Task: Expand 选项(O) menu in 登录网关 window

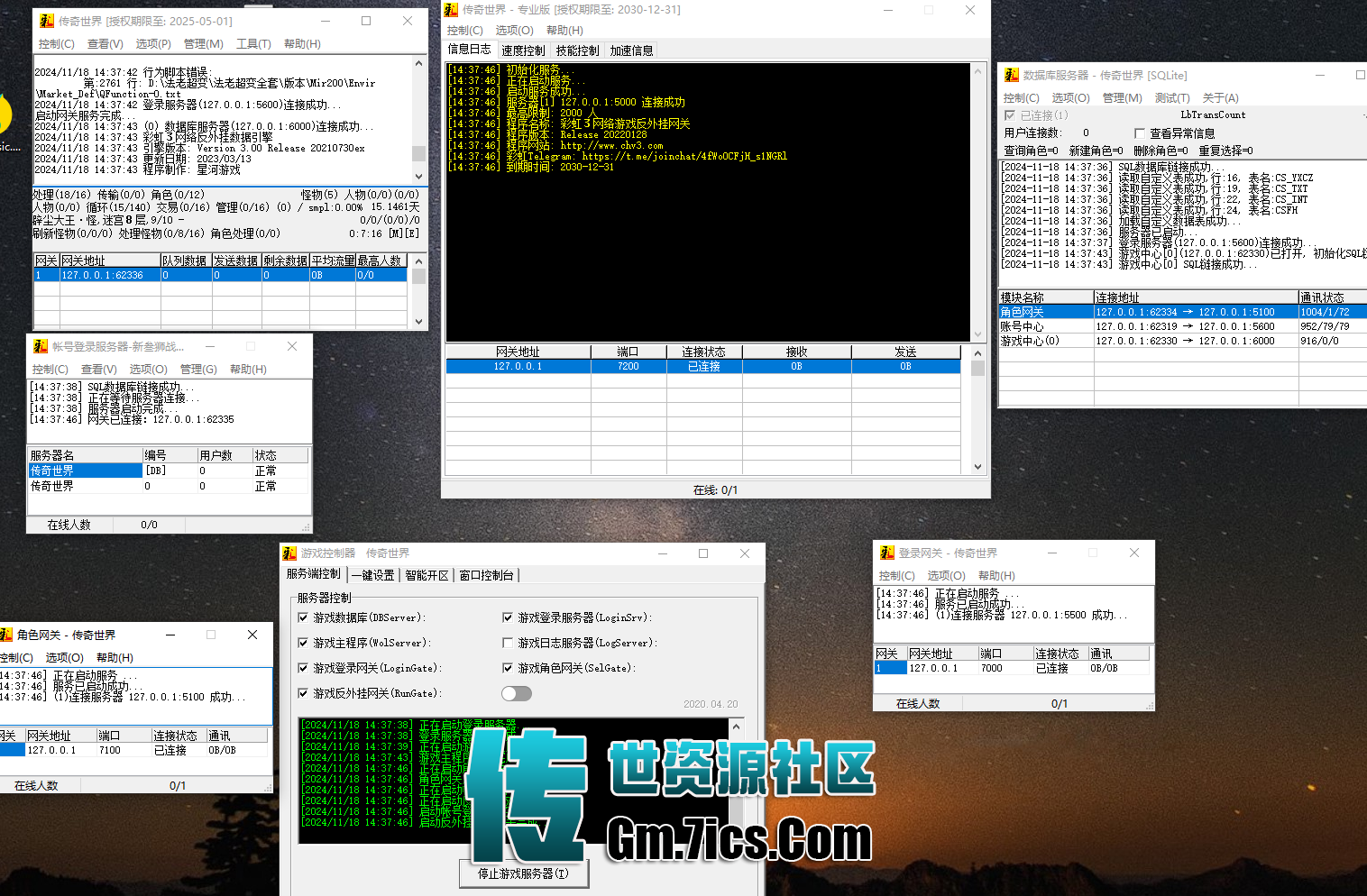Action: point(946,576)
